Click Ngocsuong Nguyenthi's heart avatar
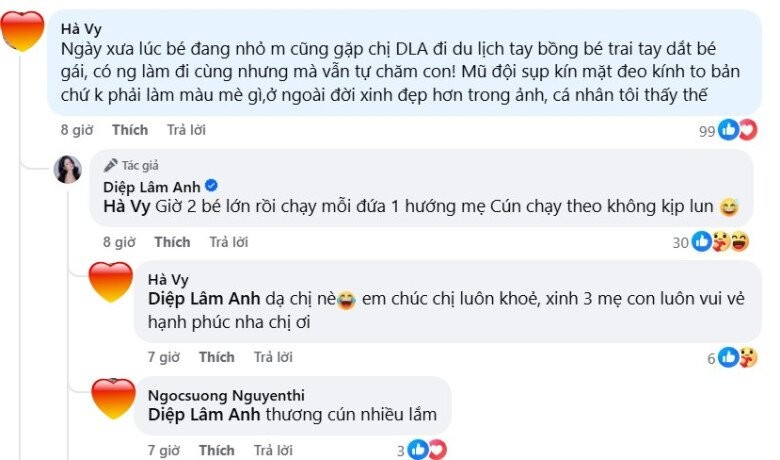 coord(111,399)
